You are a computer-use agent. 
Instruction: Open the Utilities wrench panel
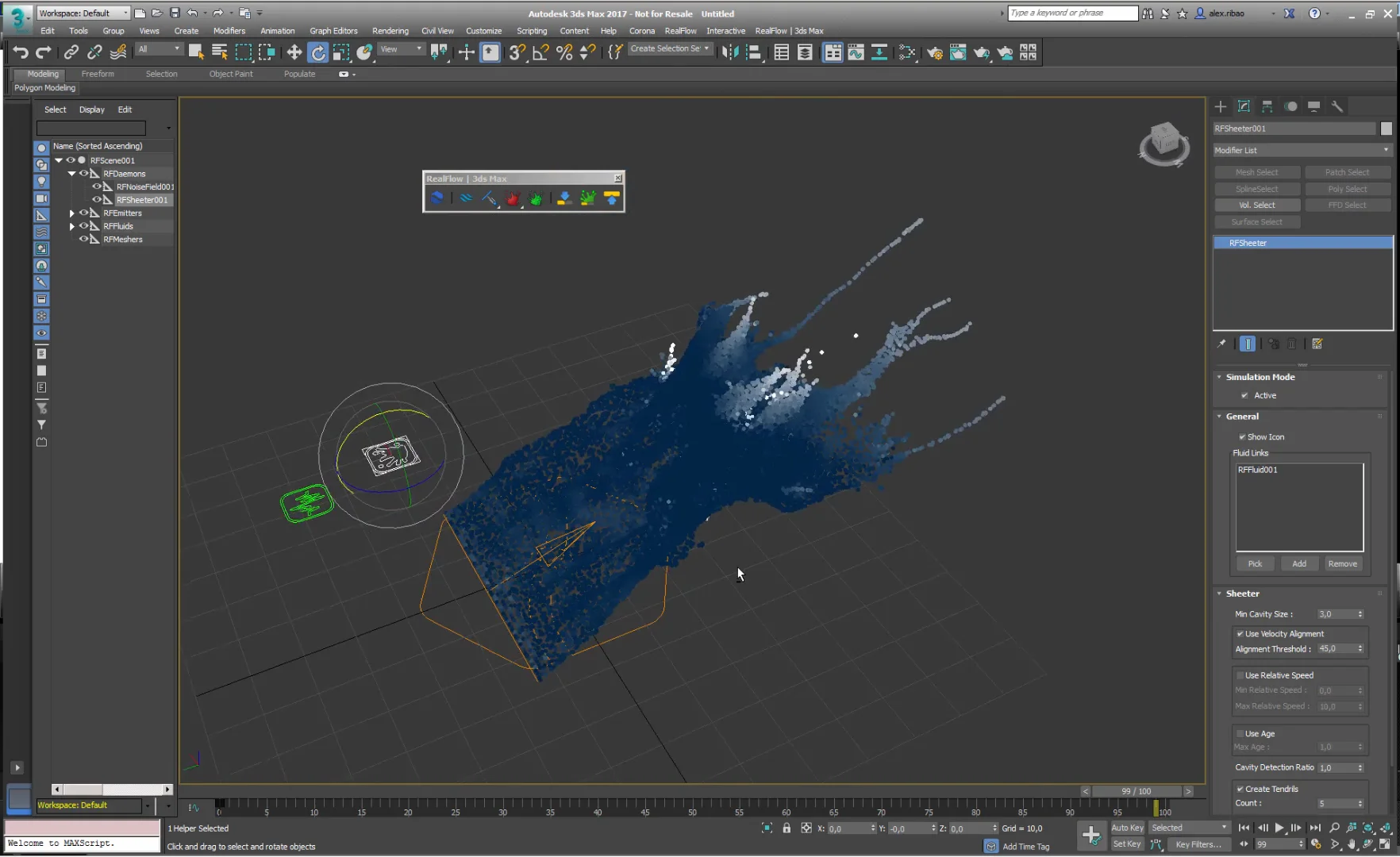(1338, 106)
